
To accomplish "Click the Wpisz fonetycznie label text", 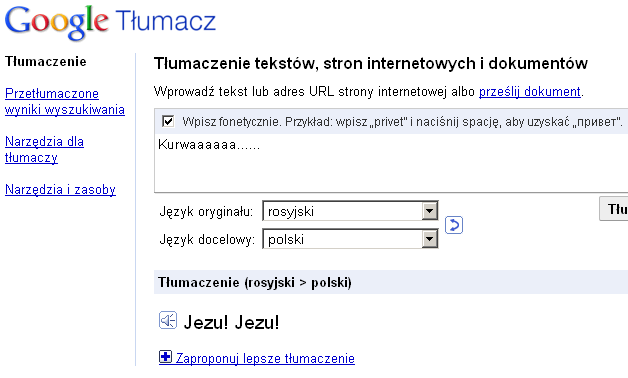I will click(x=402, y=121).
